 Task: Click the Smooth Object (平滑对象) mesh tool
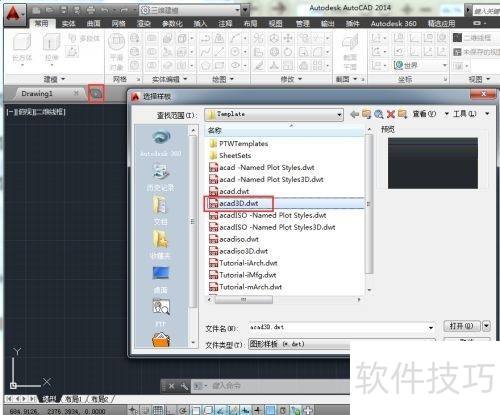pos(116,52)
